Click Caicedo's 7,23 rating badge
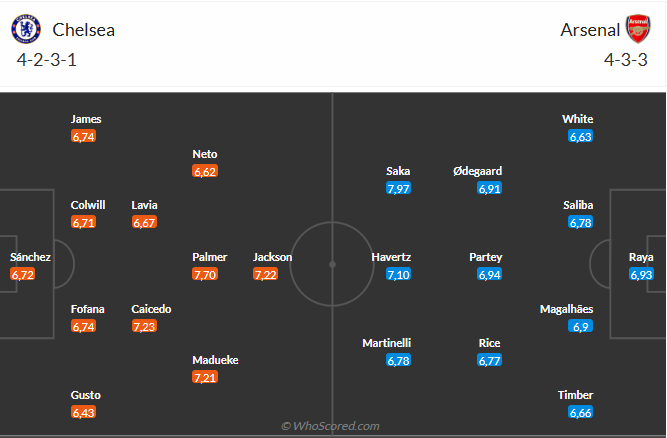Screen dimensions: 667x438 144,326
